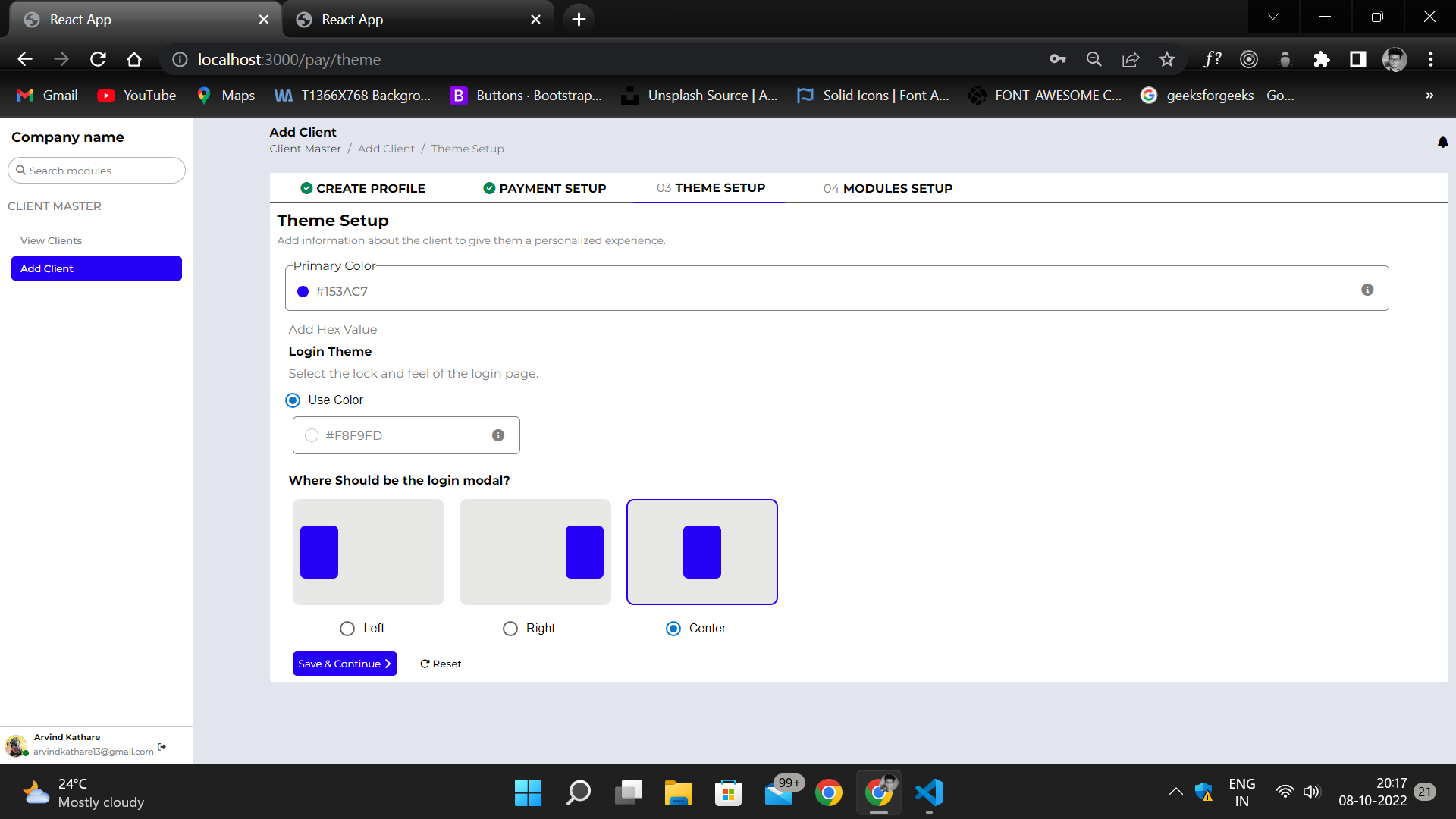Image resolution: width=1456 pixels, height=819 pixels.
Task: Open the notification bell icon
Action: (1442, 142)
